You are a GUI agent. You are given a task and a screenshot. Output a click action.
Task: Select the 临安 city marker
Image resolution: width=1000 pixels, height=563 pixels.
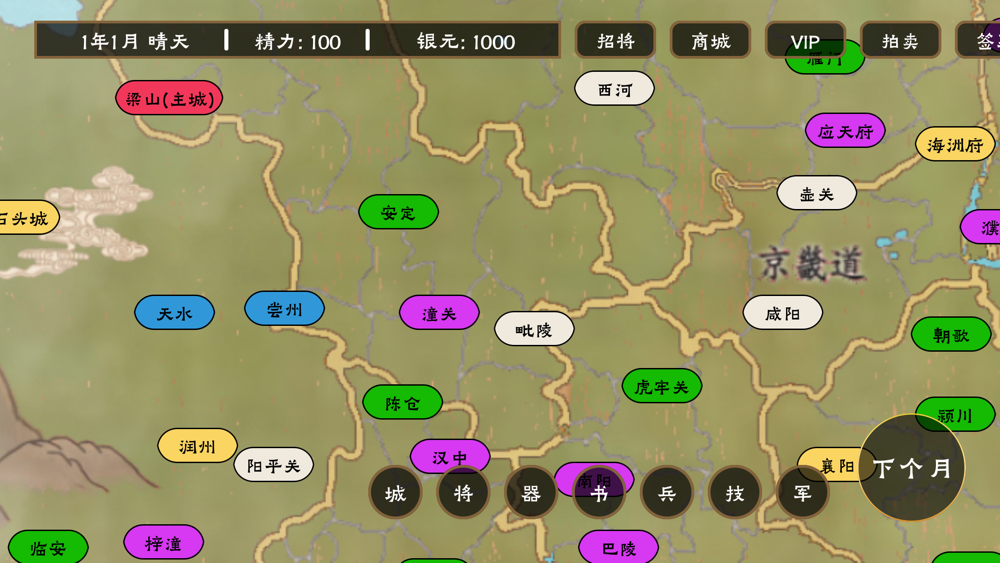(48, 547)
